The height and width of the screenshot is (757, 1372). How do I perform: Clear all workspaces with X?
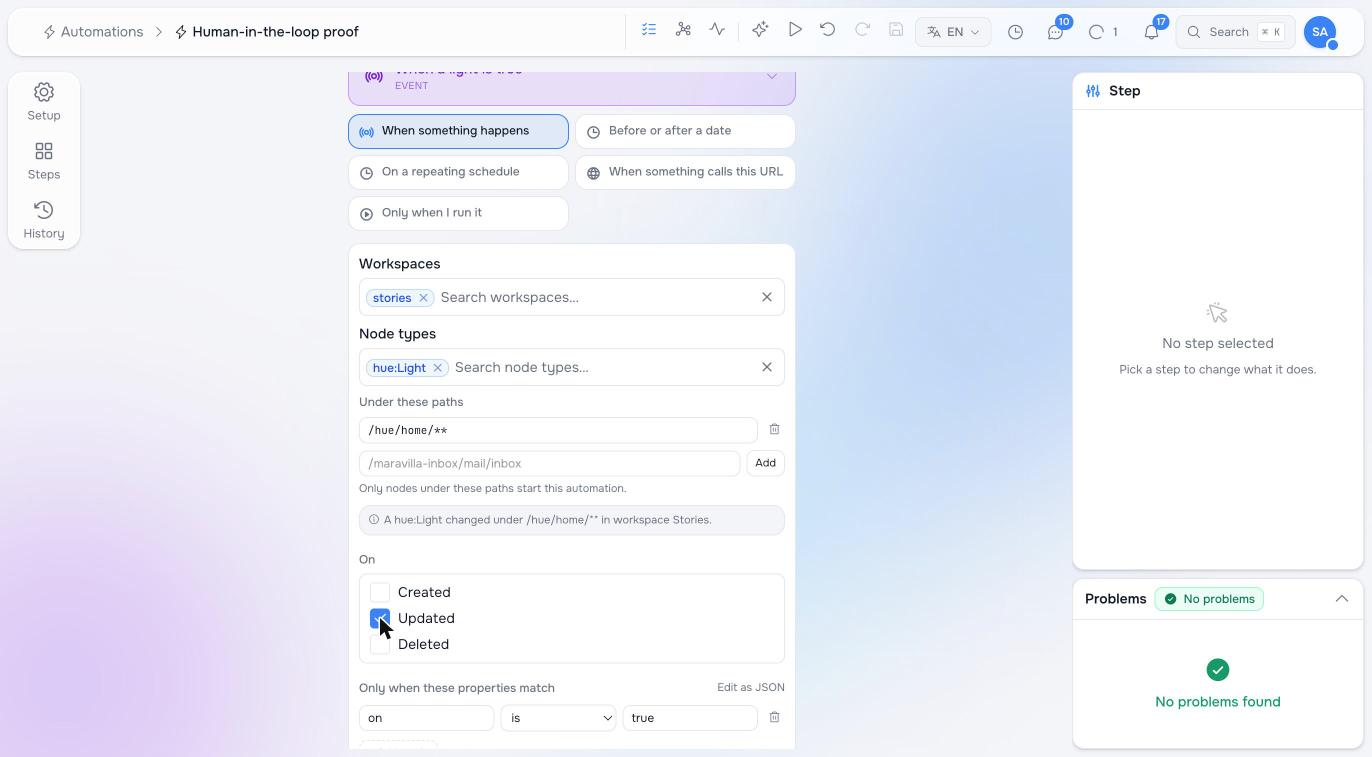[x=767, y=297]
